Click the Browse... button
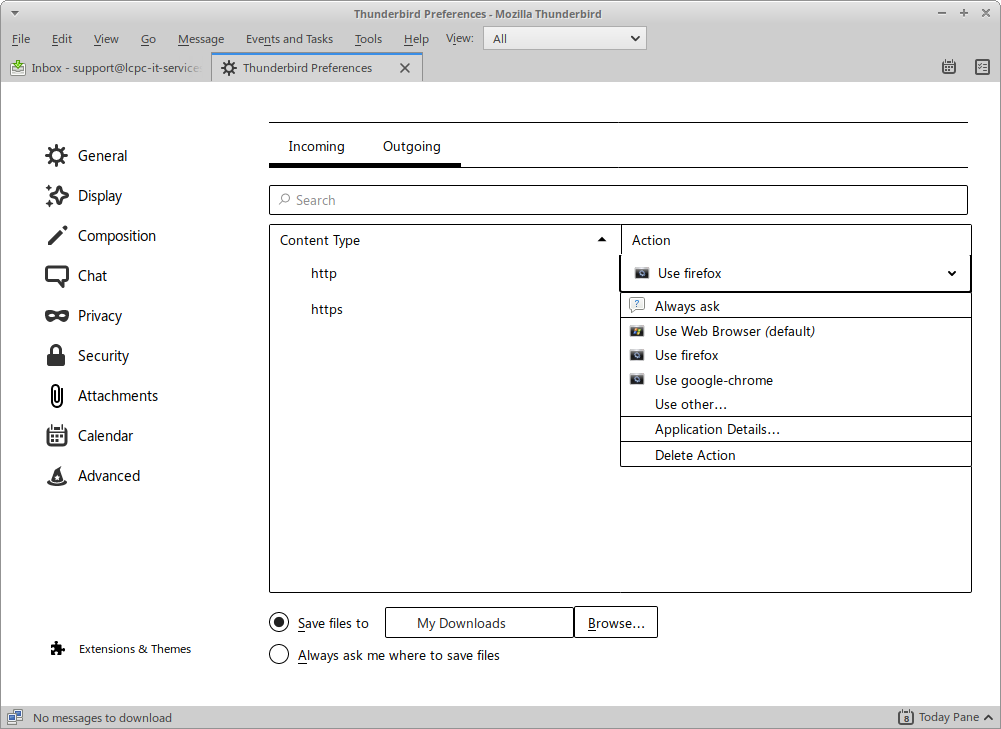Image resolution: width=1001 pixels, height=729 pixels. pos(616,622)
